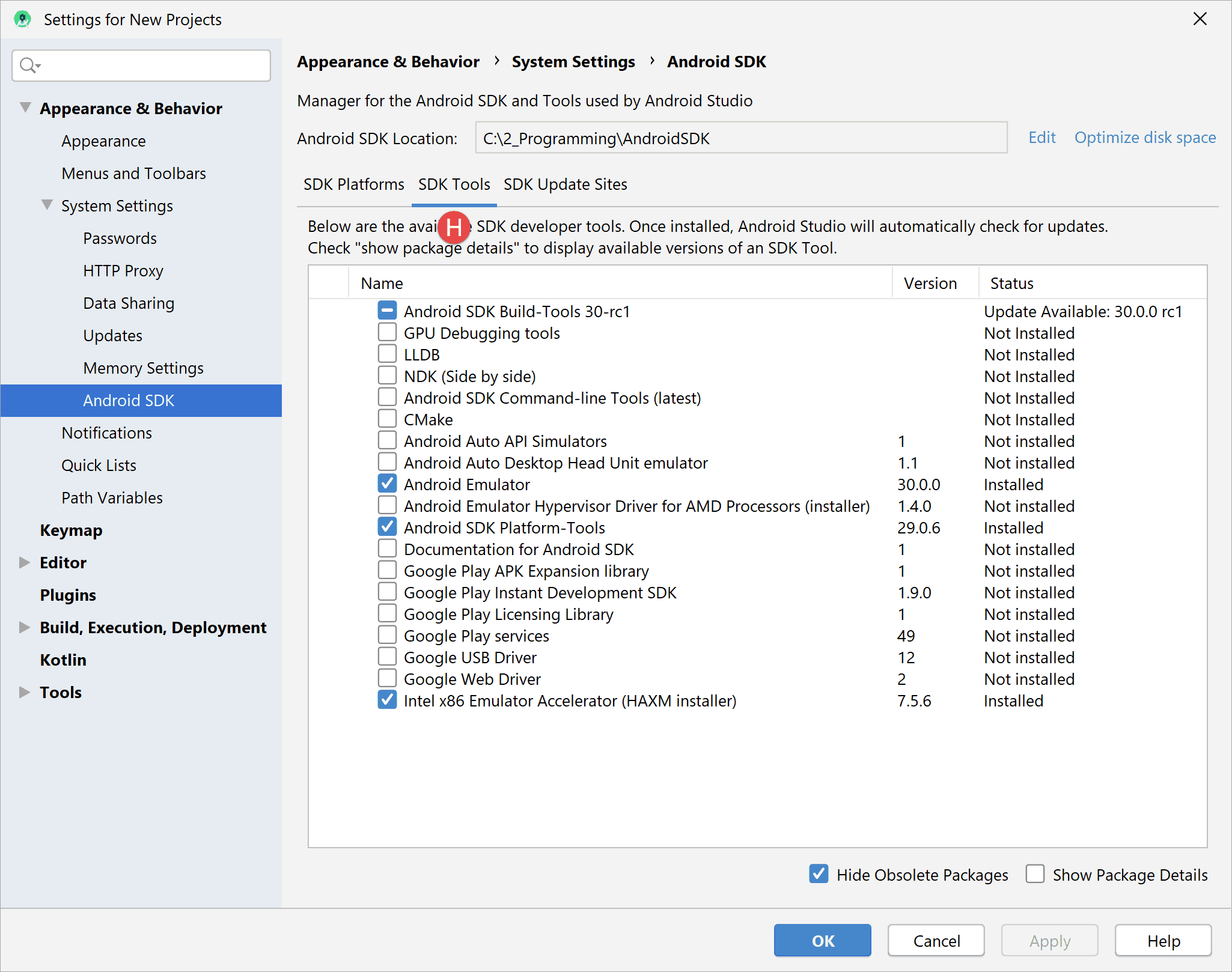Enable GPU Debugging tools checkbox
Screen dimensions: 1232x972
[387, 332]
